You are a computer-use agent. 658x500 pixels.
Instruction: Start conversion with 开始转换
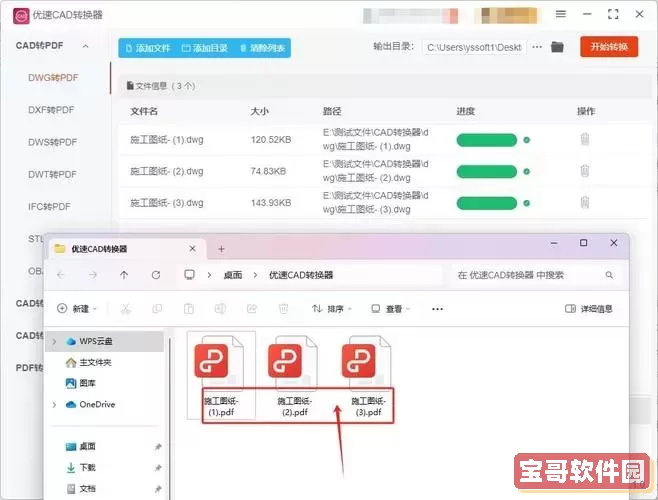[609, 47]
